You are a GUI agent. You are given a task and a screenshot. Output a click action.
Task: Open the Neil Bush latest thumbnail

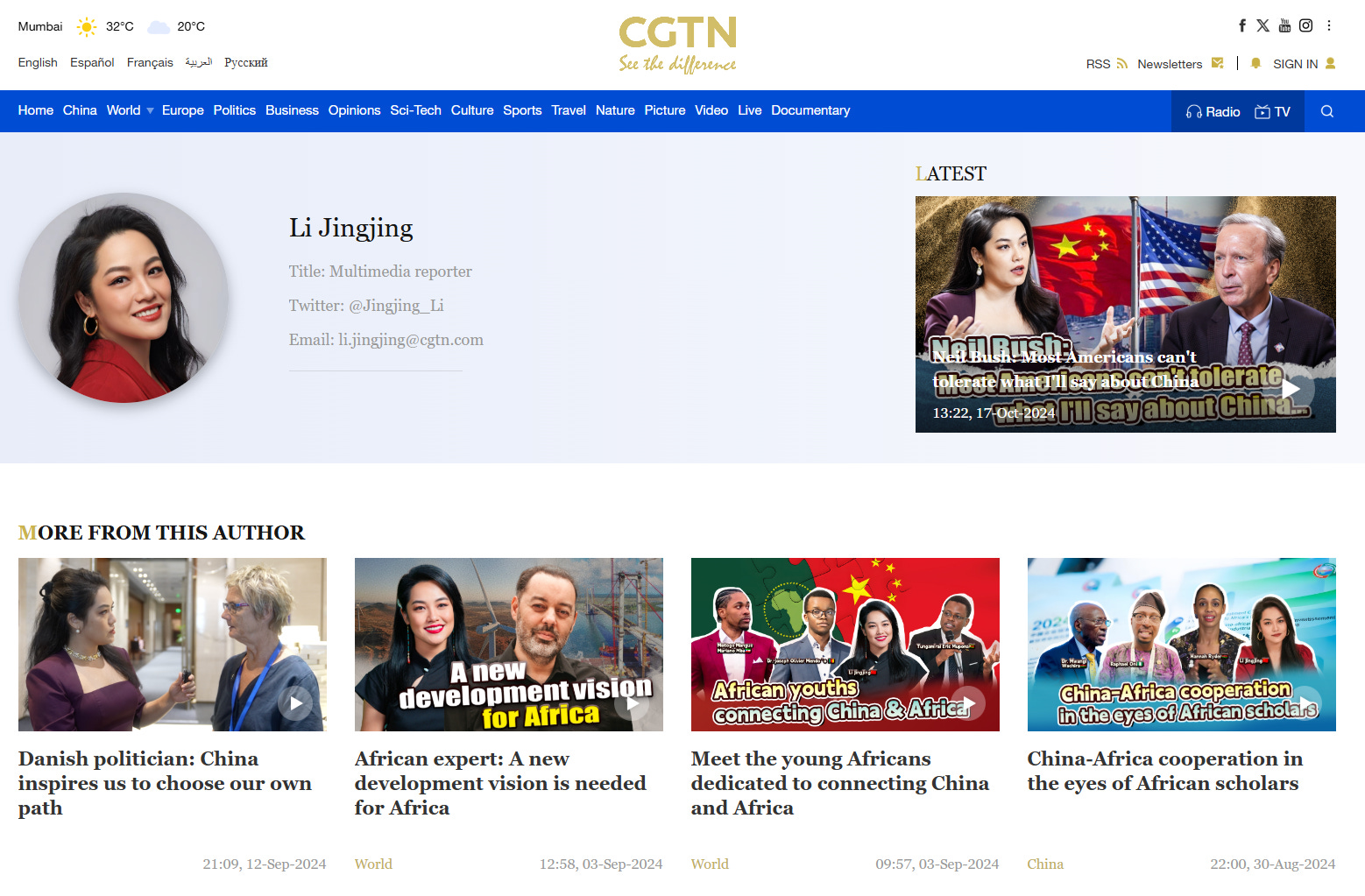[x=1126, y=314]
